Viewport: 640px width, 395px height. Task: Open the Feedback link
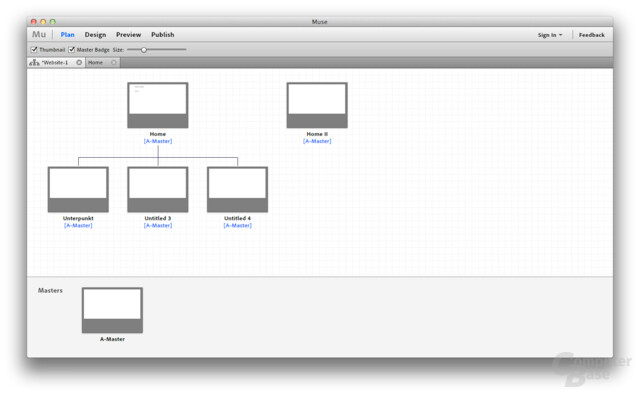[591, 35]
